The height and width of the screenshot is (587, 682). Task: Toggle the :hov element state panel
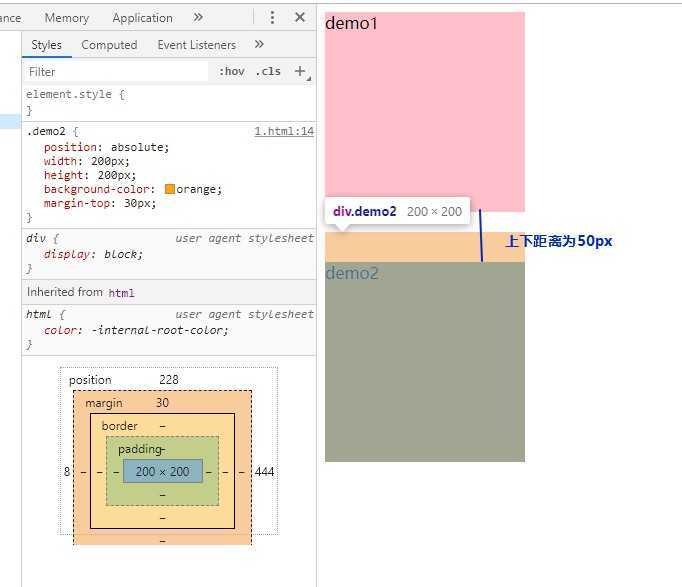(x=232, y=71)
